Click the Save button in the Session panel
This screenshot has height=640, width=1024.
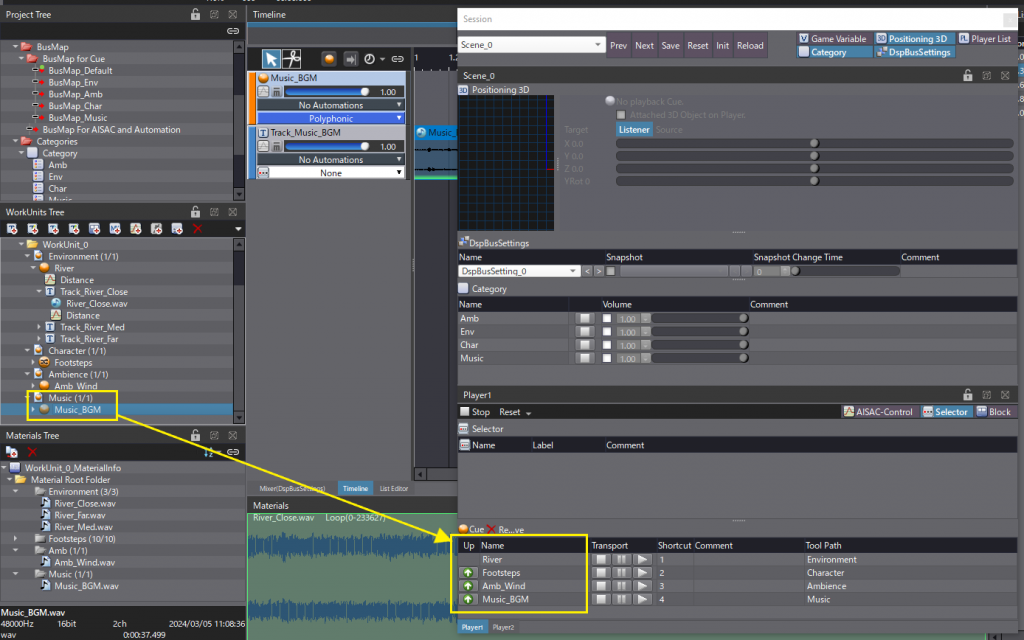tap(670, 45)
